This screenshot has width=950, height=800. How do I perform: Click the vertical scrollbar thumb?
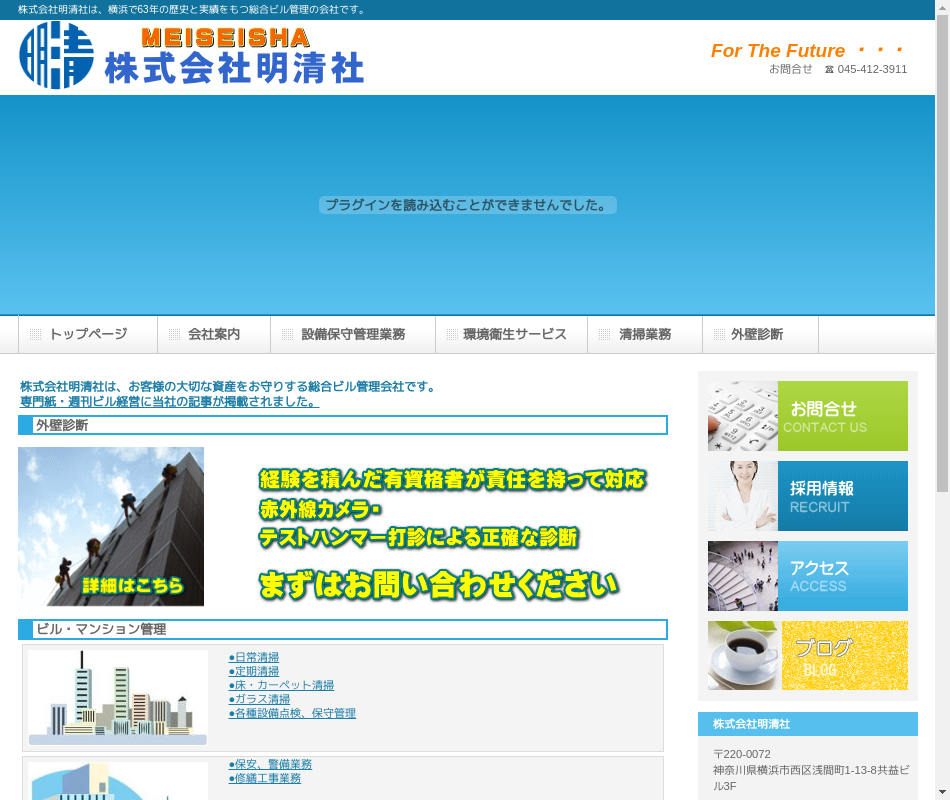943,253
